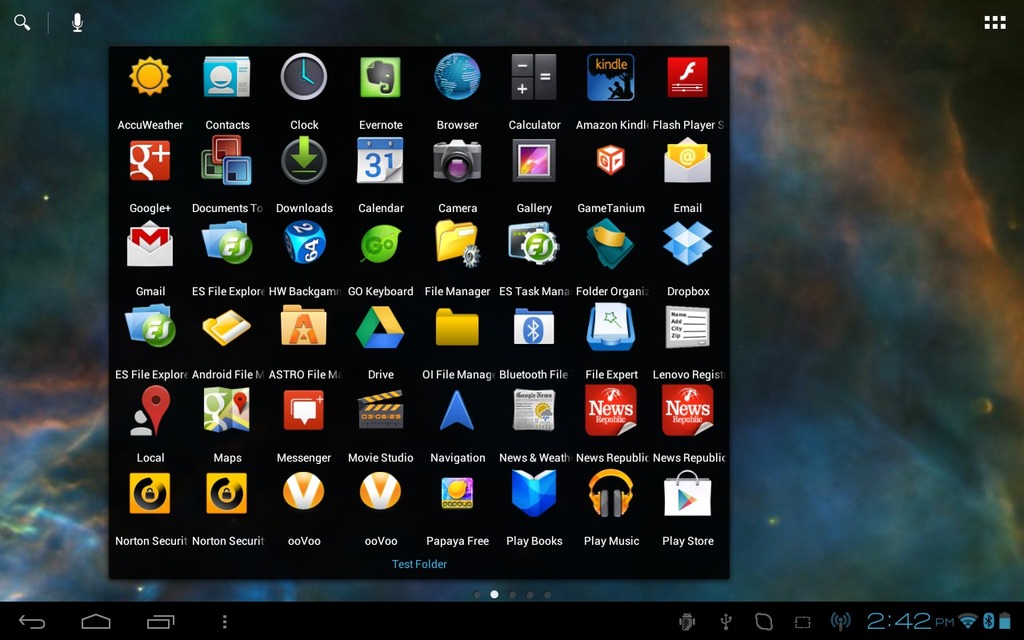This screenshot has height=640, width=1024.
Task: Open GO Keyboard app
Action: pyautogui.click(x=381, y=244)
